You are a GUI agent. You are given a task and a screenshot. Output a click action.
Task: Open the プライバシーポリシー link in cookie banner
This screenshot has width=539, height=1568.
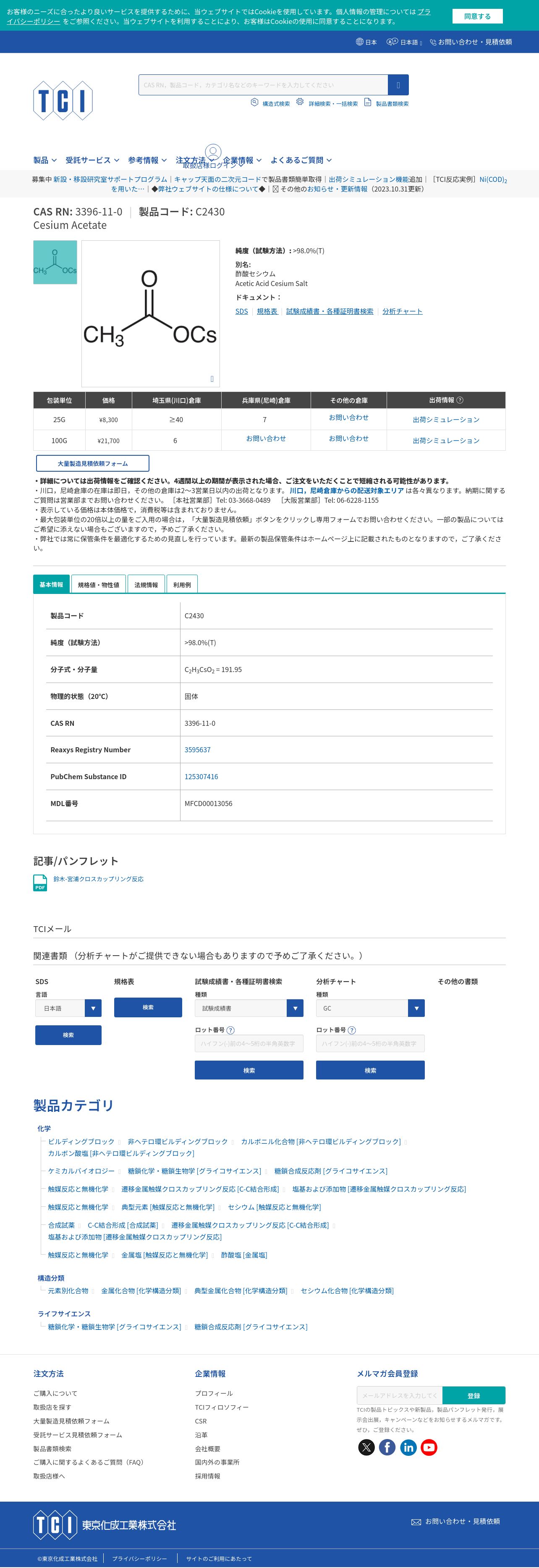point(218,16)
